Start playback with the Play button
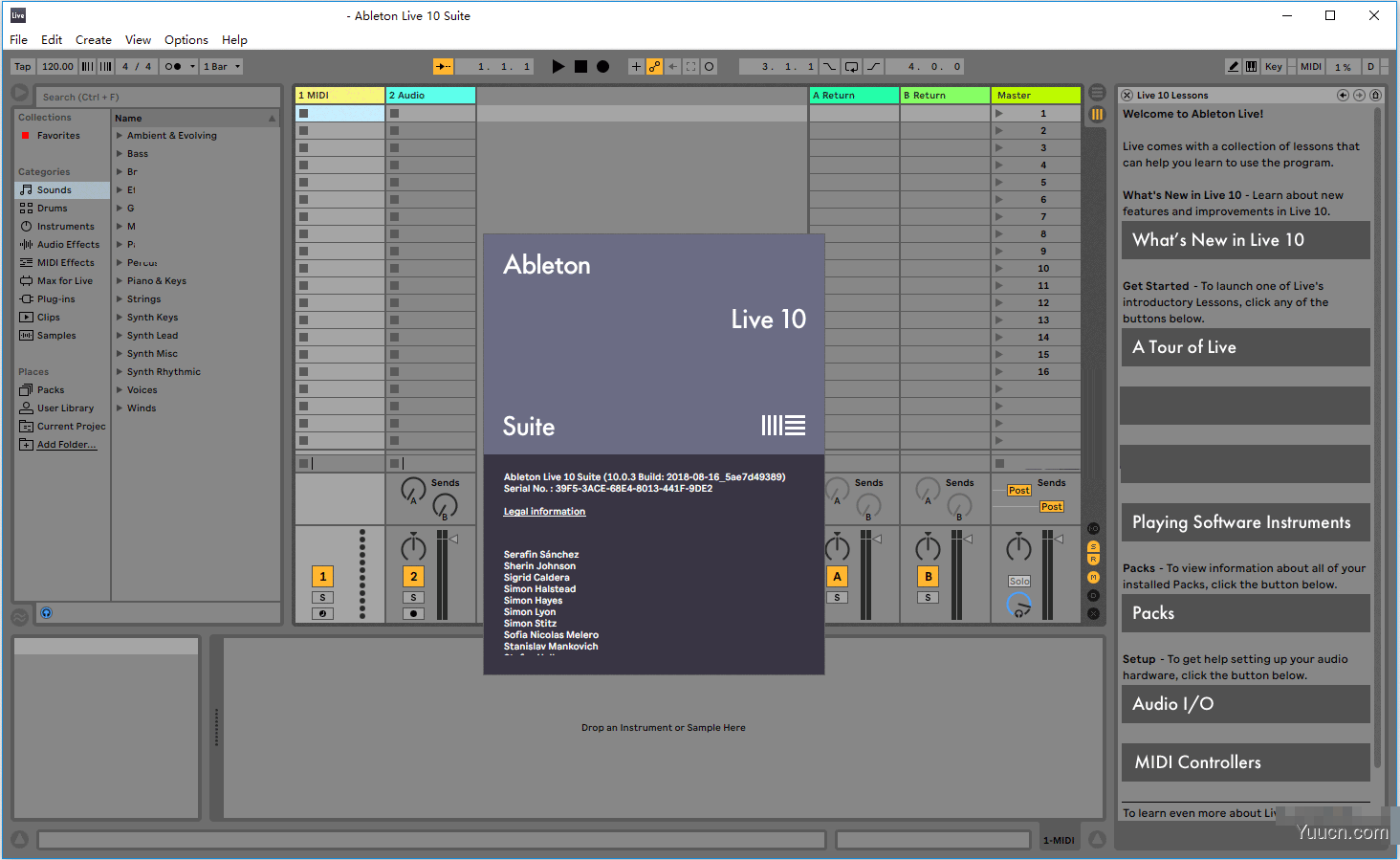 click(x=558, y=66)
